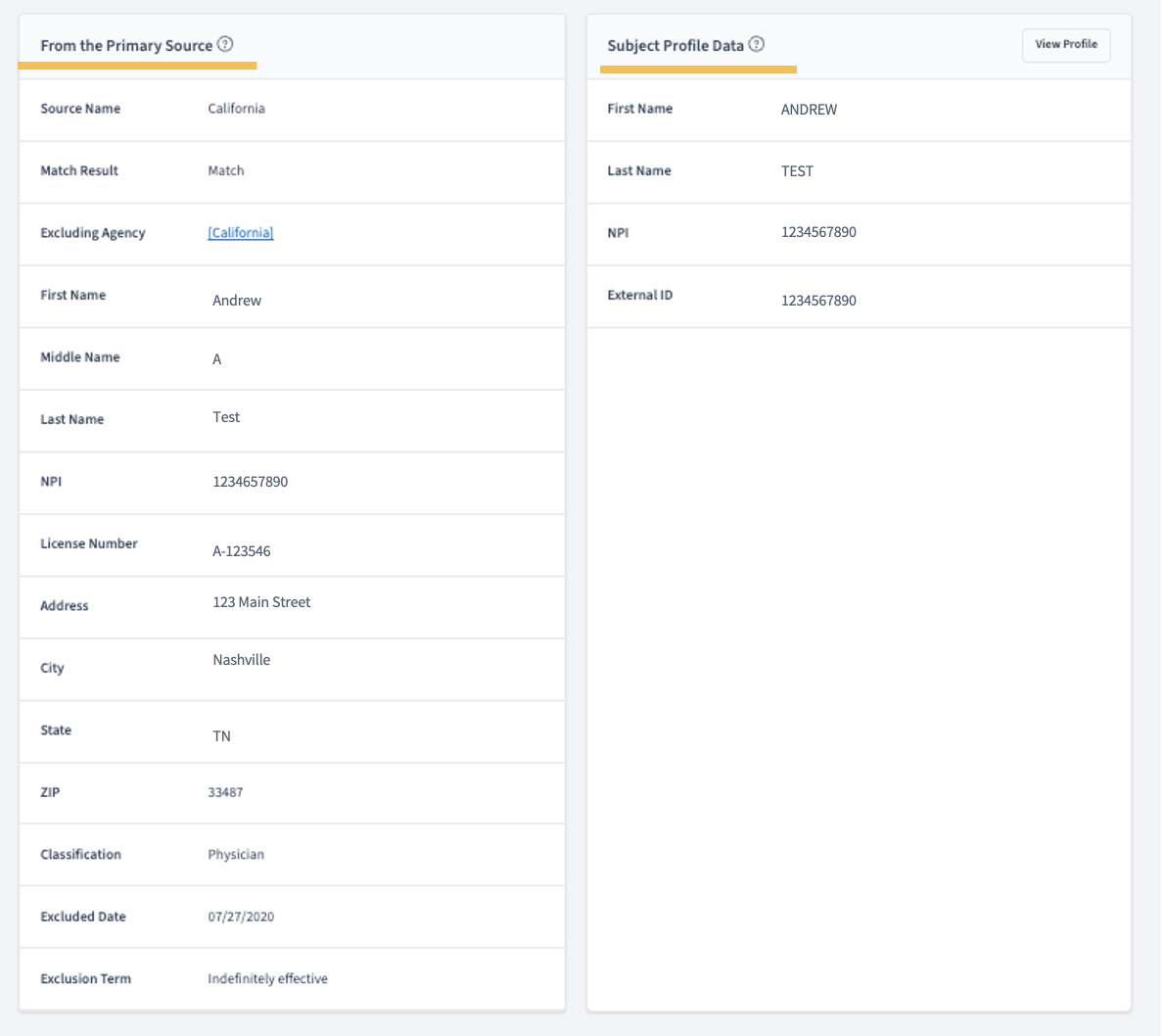The image size is (1165, 1036).
Task: Click help icon beside Subject Profile Data
Action: tap(757, 45)
